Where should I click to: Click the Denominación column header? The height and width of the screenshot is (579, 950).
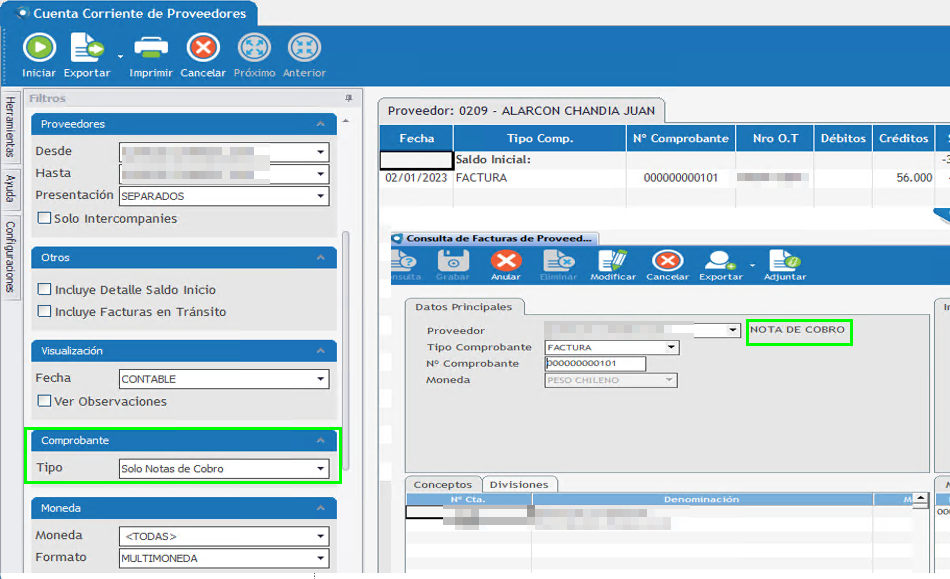tap(702, 500)
